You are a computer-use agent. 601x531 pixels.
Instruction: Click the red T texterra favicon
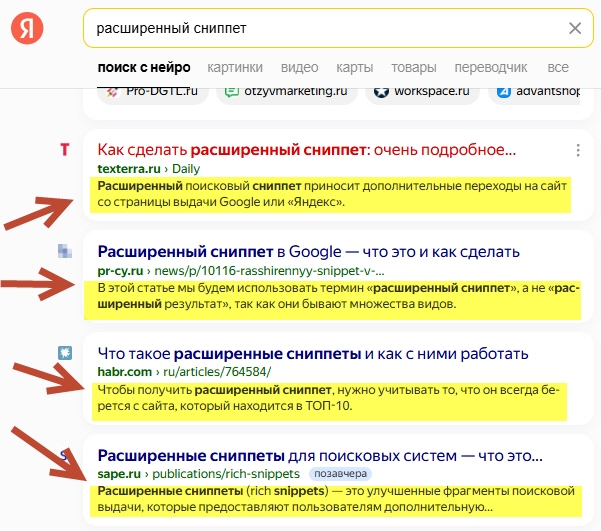pyautogui.click(x=65, y=150)
